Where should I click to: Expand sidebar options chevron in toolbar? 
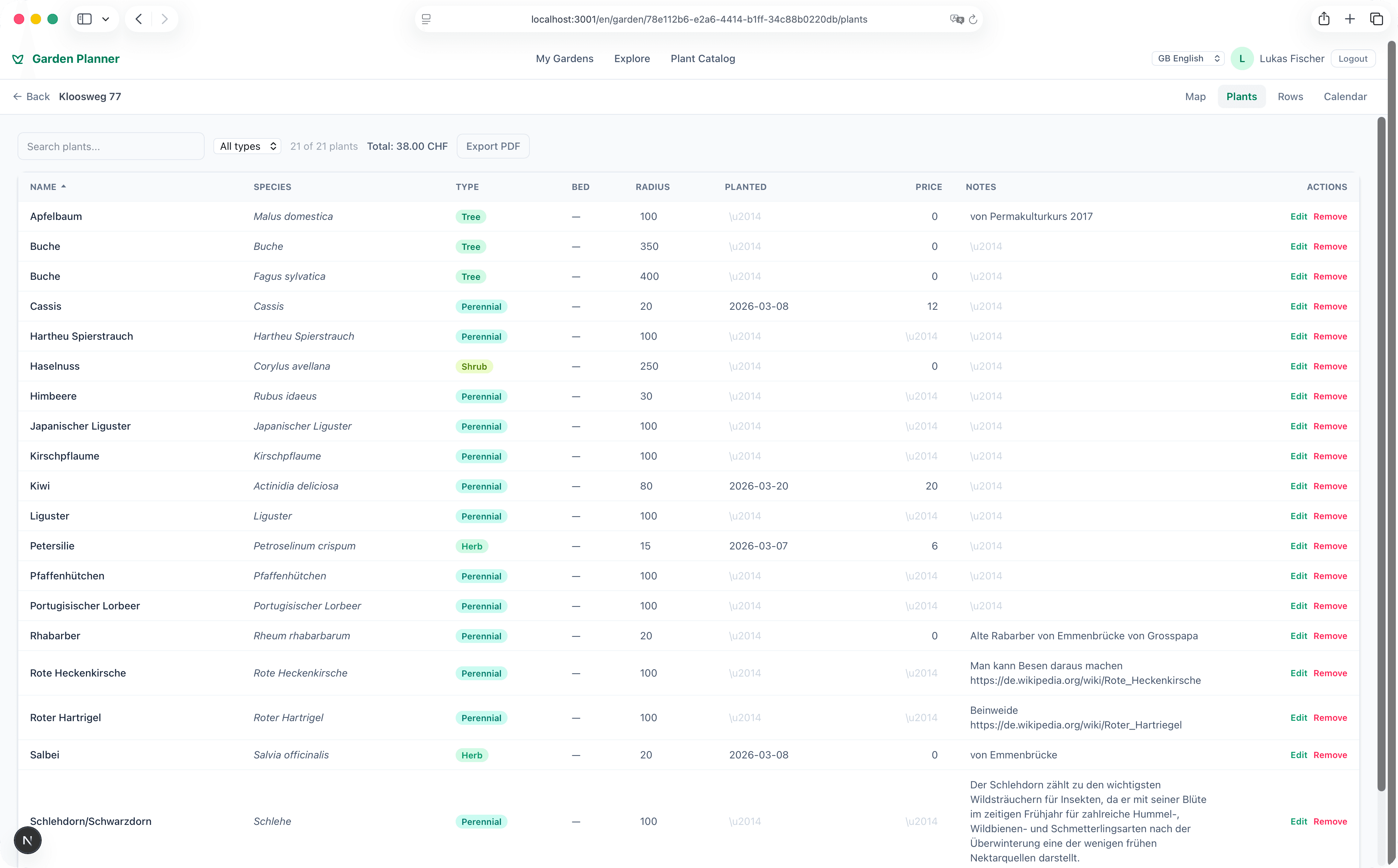click(106, 19)
